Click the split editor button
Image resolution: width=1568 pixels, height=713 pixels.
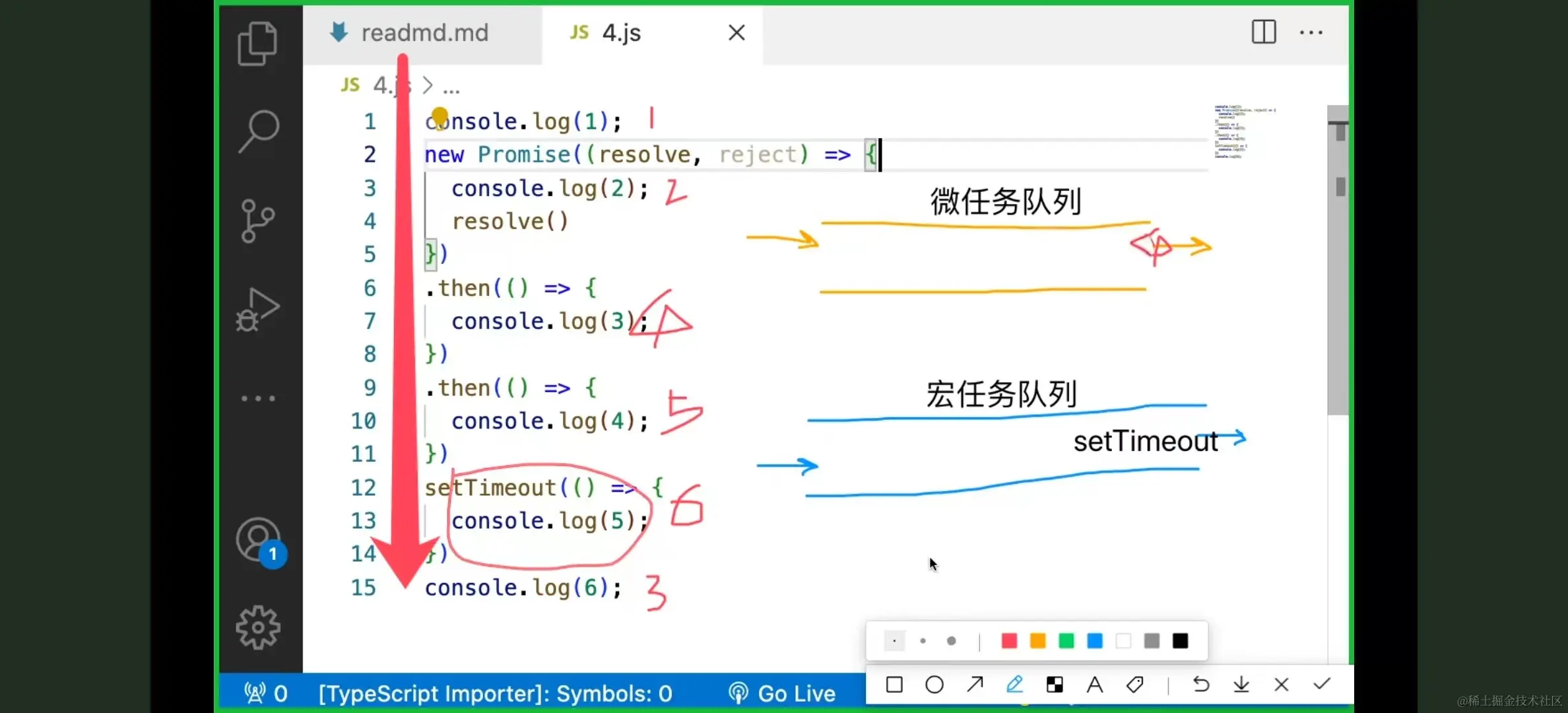click(1264, 32)
